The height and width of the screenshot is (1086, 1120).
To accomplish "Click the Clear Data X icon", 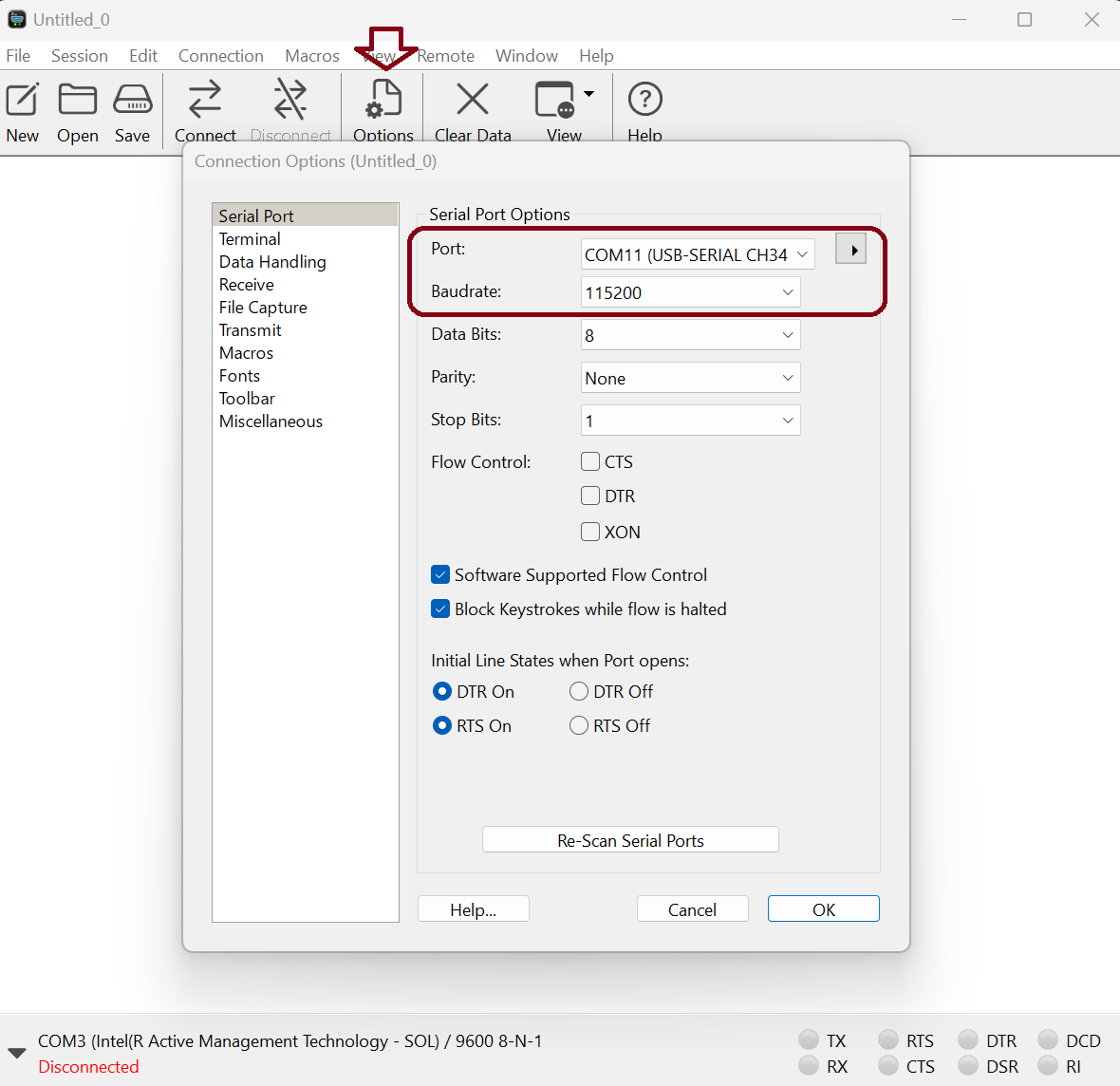I will click(472, 100).
